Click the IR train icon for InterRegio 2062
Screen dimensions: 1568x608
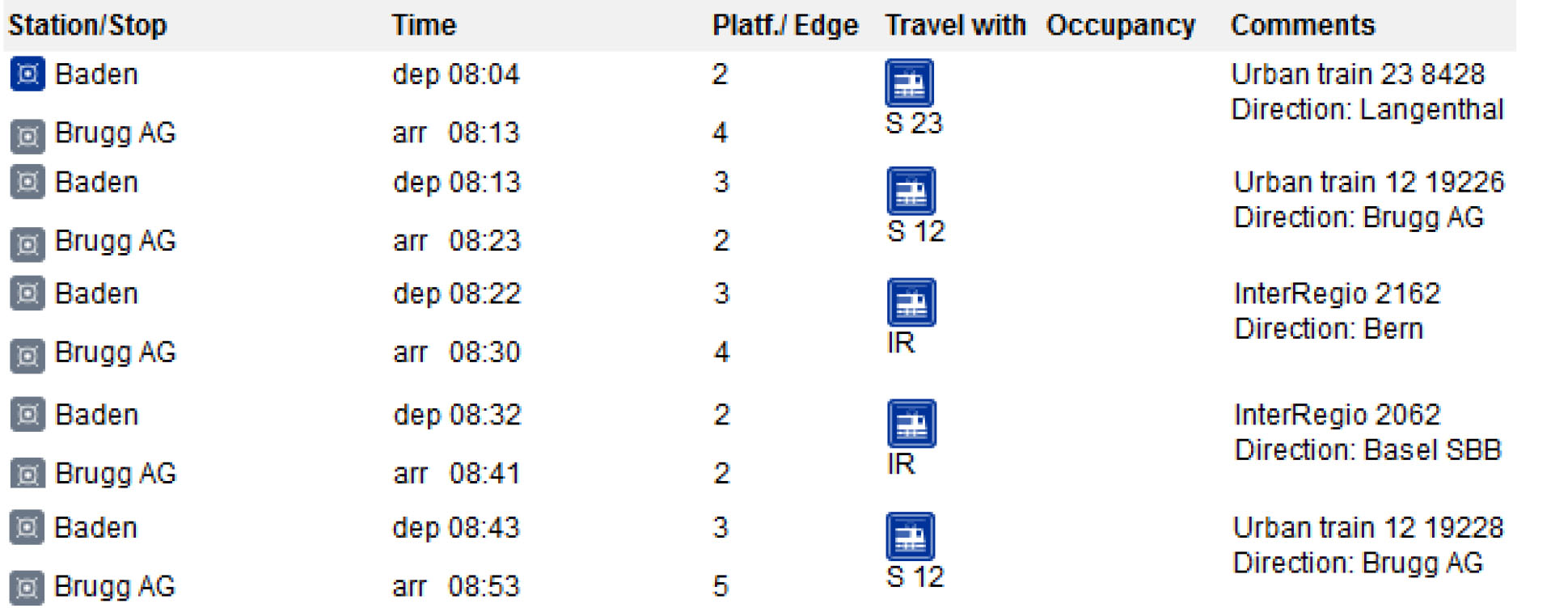coord(911,424)
